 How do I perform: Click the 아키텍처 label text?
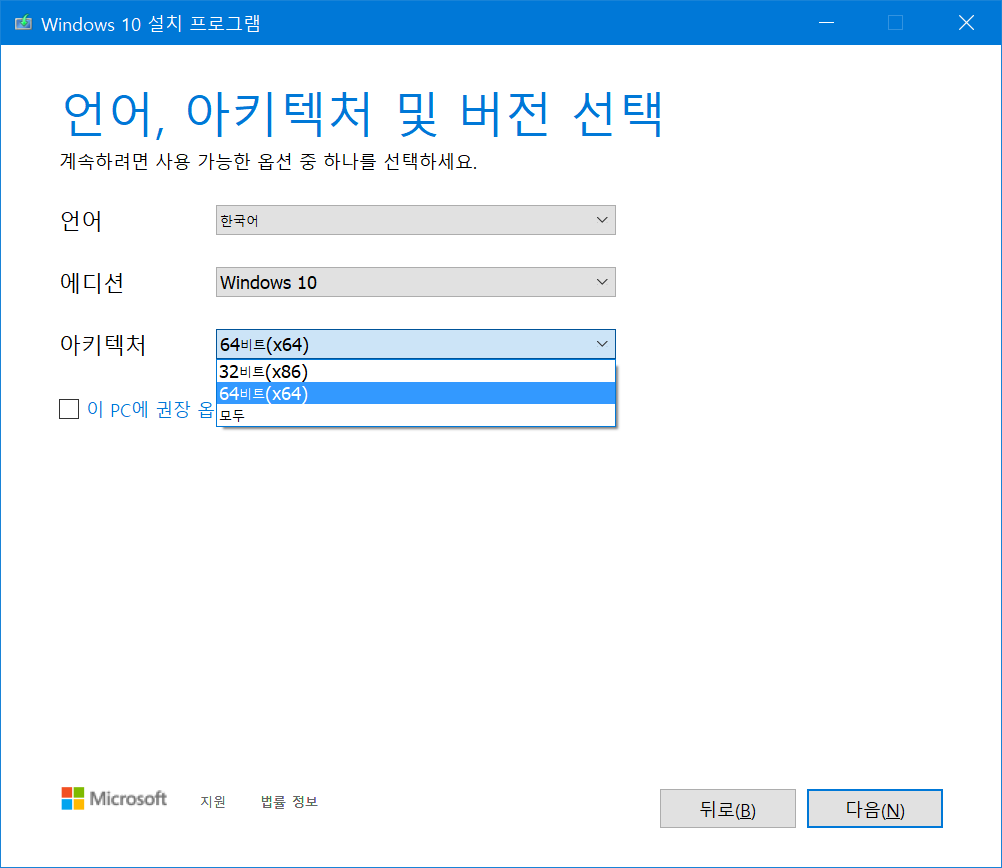click(103, 345)
